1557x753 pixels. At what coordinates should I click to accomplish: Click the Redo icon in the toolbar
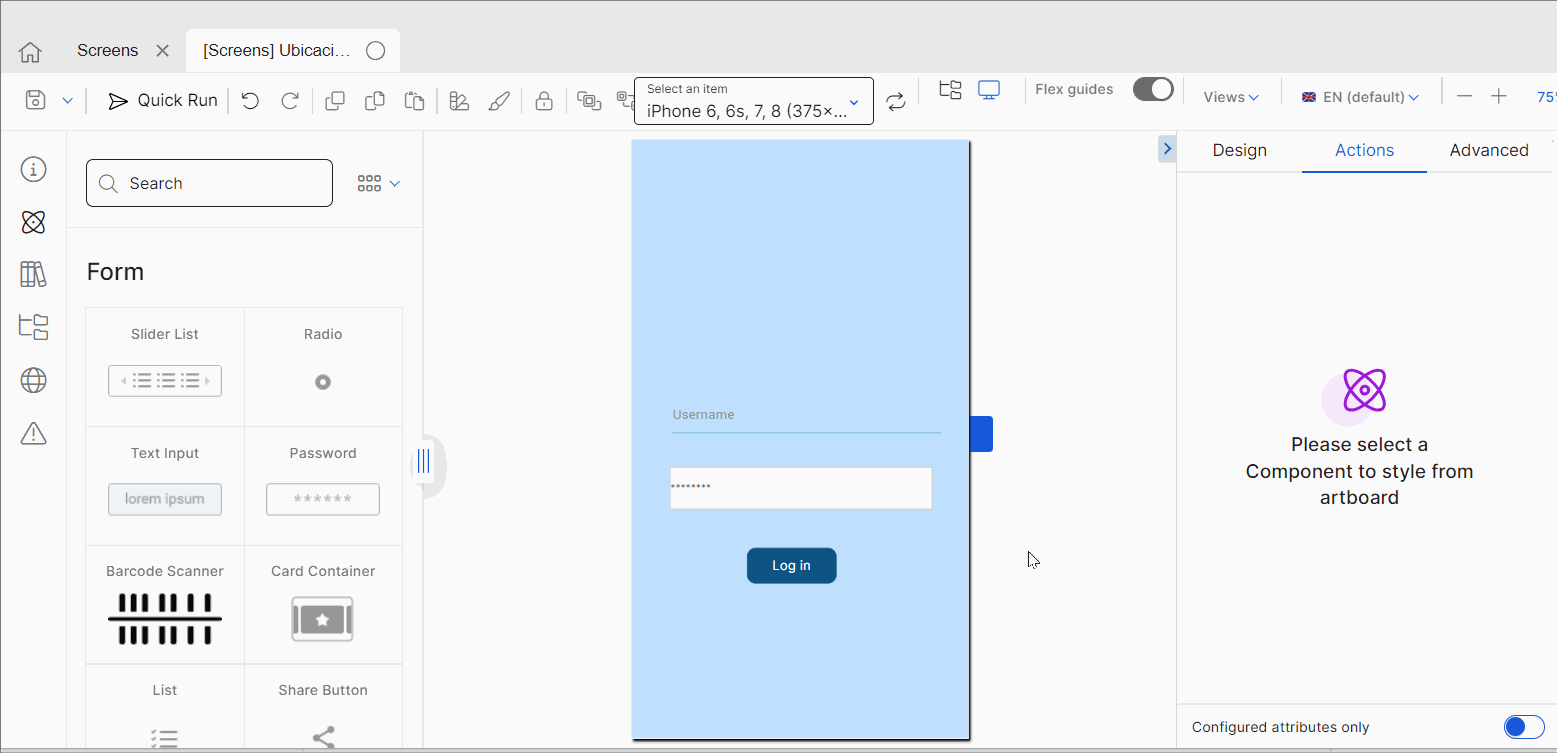point(289,100)
